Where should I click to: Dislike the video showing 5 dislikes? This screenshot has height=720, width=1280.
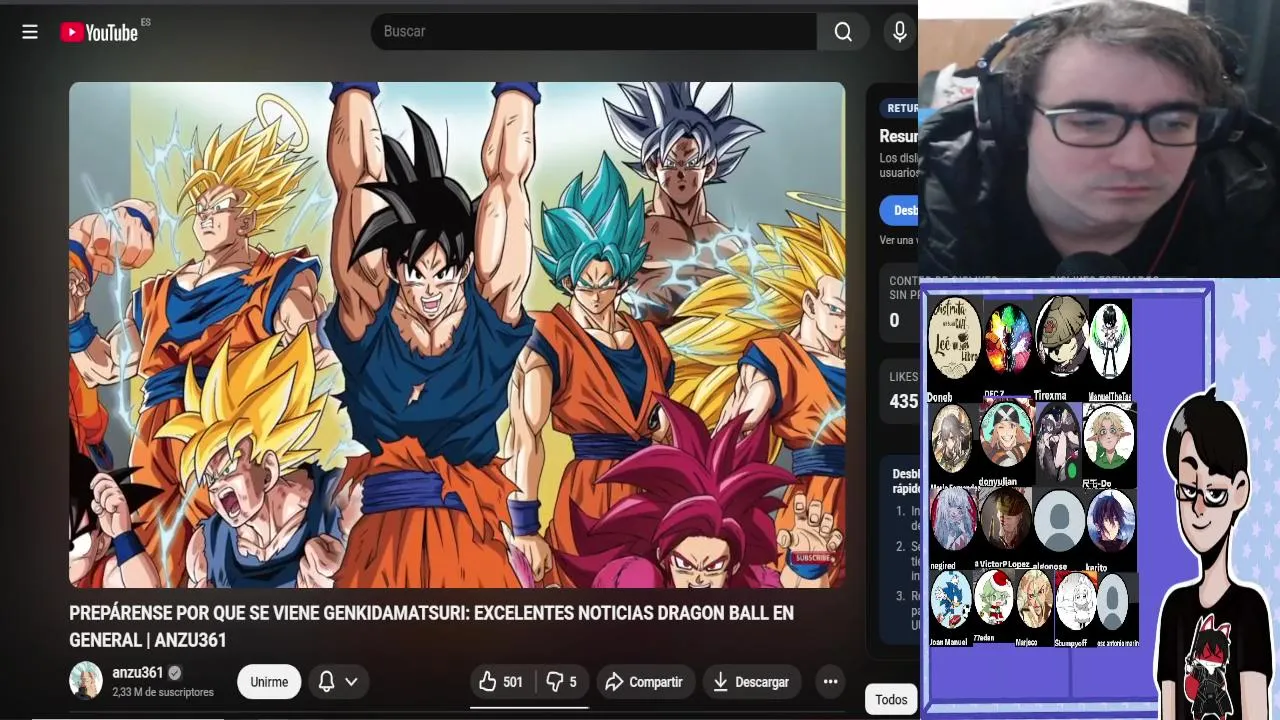pos(562,682)
